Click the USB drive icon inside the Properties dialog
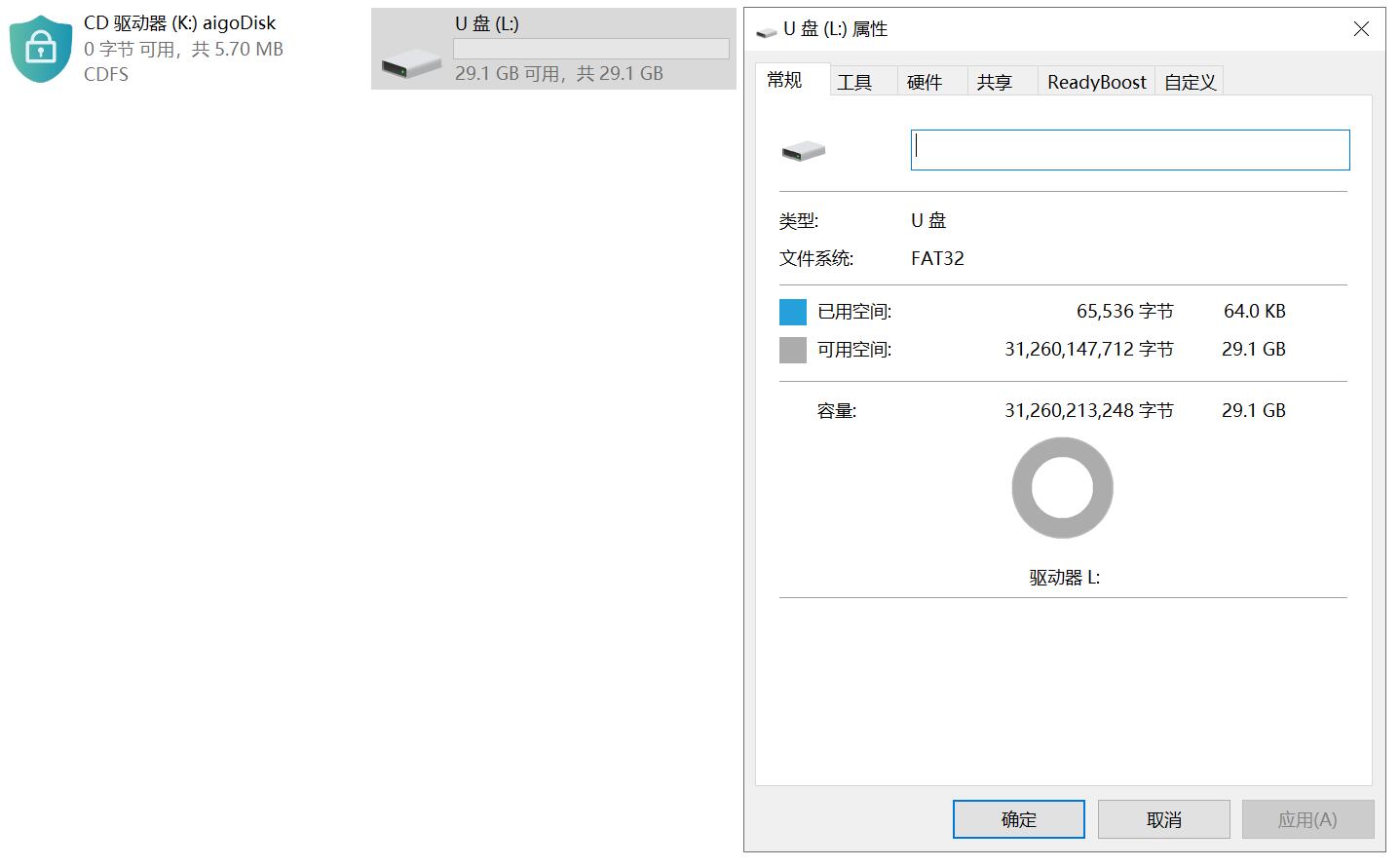Screen dimensions: 1400x867 [x=802, y=149]
